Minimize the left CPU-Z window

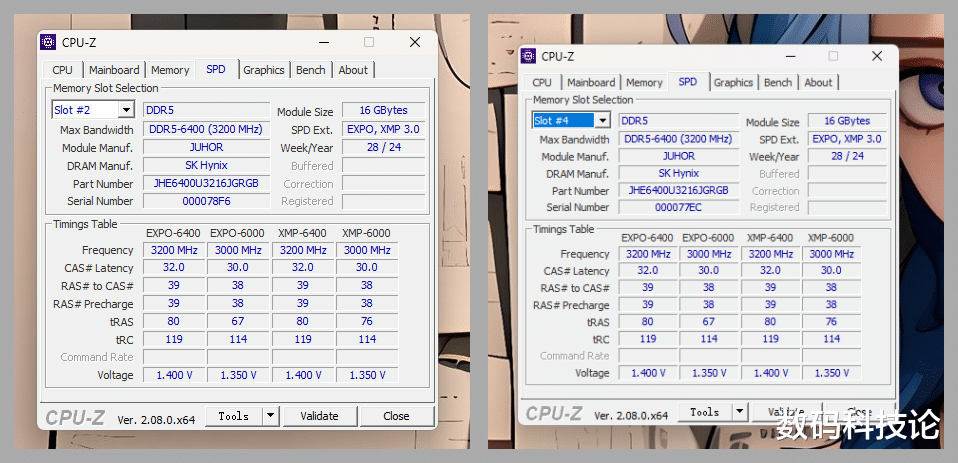click(x=324, y=42)
